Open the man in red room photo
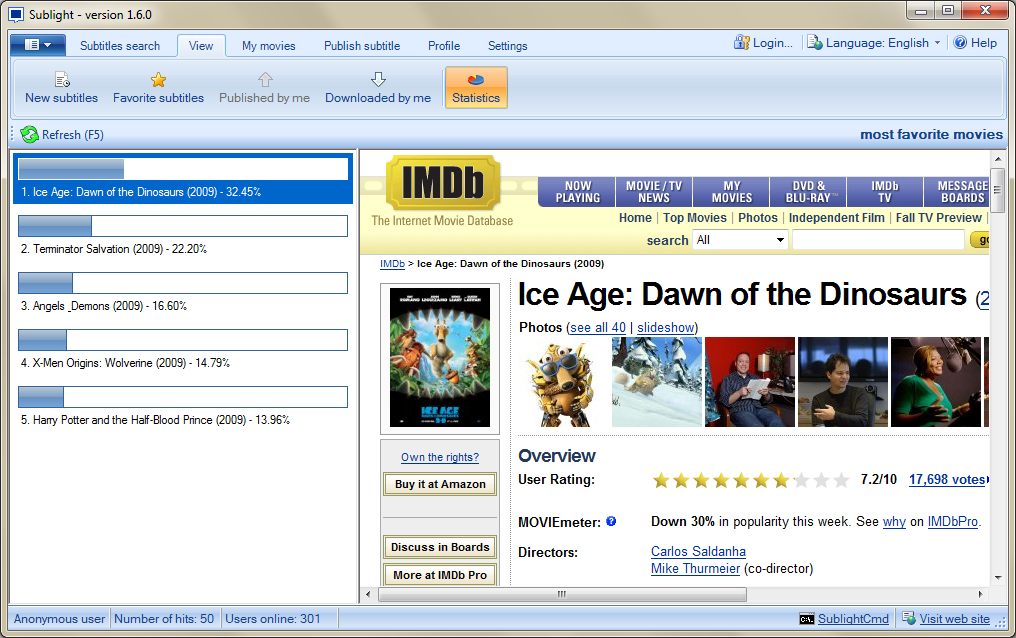Image resolution: width=1016 pixels, height=638 pixels. (750, 382)
